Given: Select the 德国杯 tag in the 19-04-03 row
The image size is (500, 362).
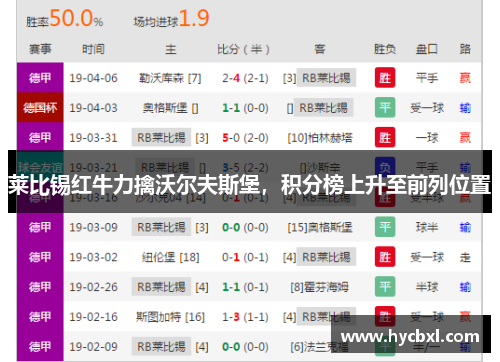Looking at the screenshot, I should point(40,108).
